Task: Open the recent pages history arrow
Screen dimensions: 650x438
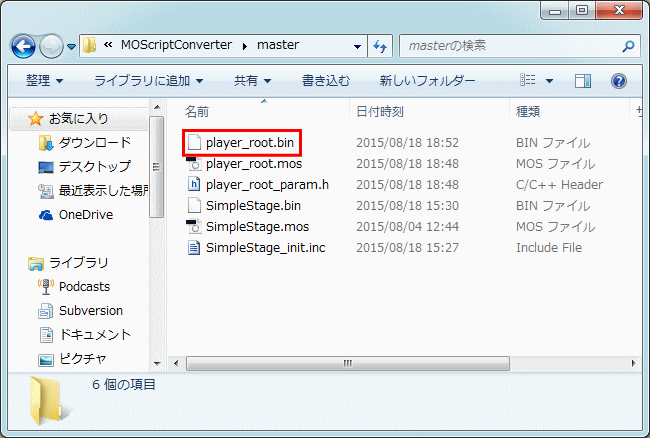Action: [71, 47]
